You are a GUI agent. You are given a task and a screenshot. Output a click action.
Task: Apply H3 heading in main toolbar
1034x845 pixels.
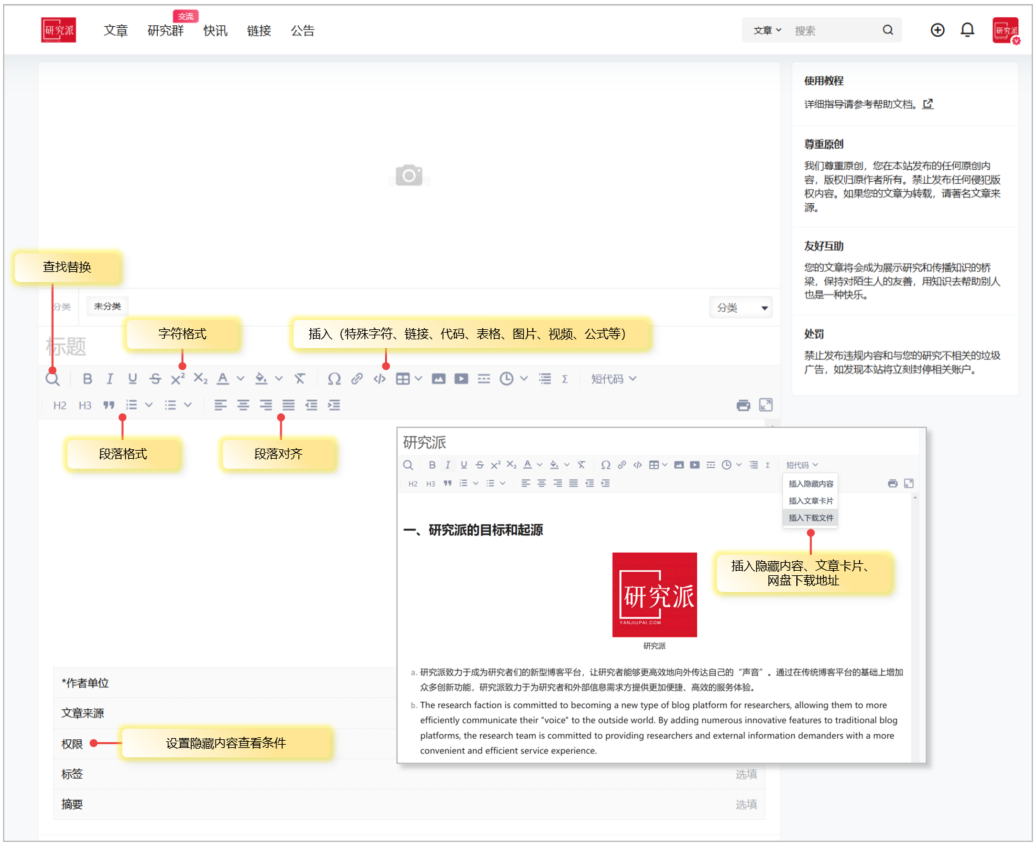[85, 405]
